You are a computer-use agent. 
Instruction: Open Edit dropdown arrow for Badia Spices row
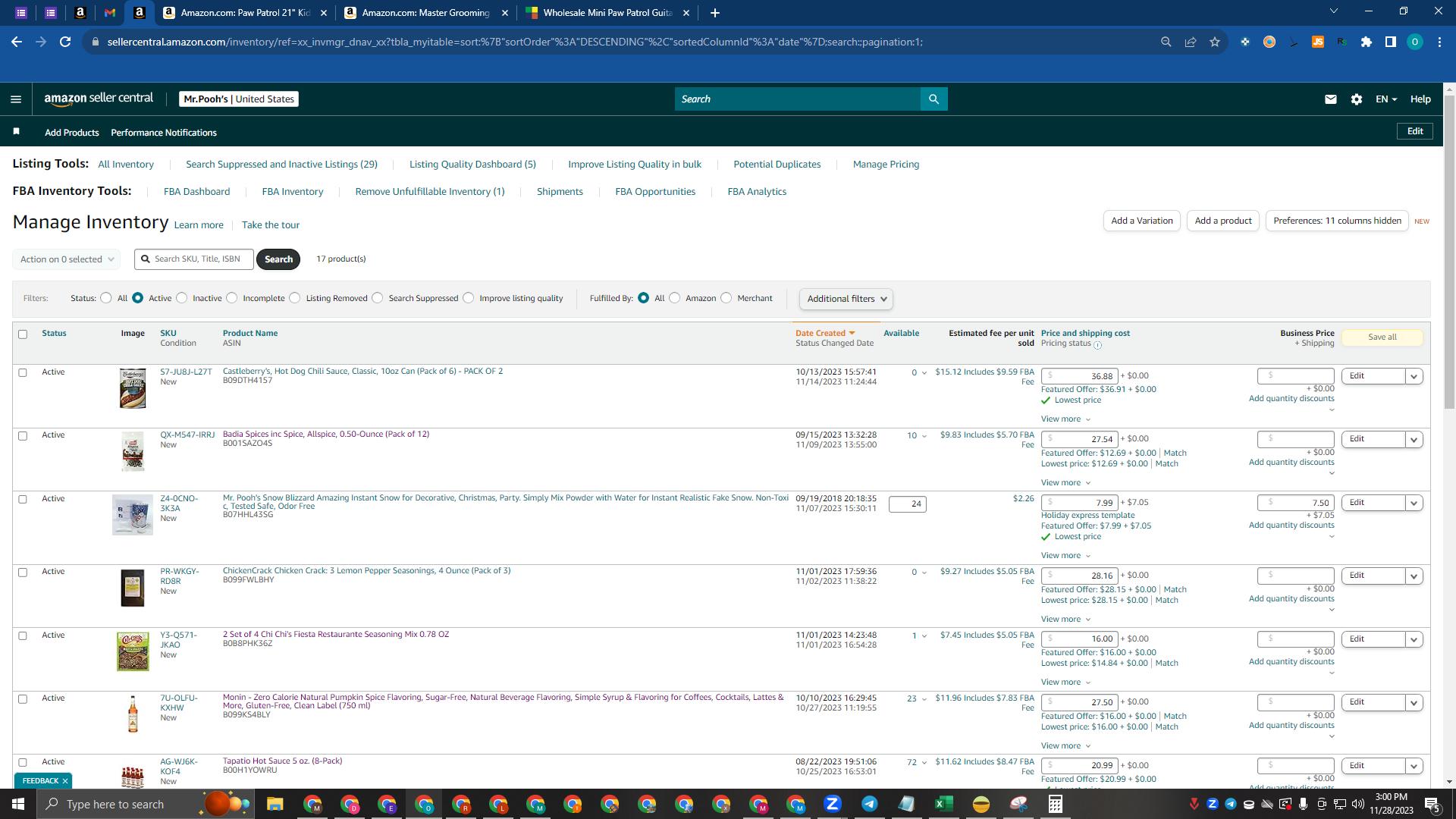(x=1414, y=440)
